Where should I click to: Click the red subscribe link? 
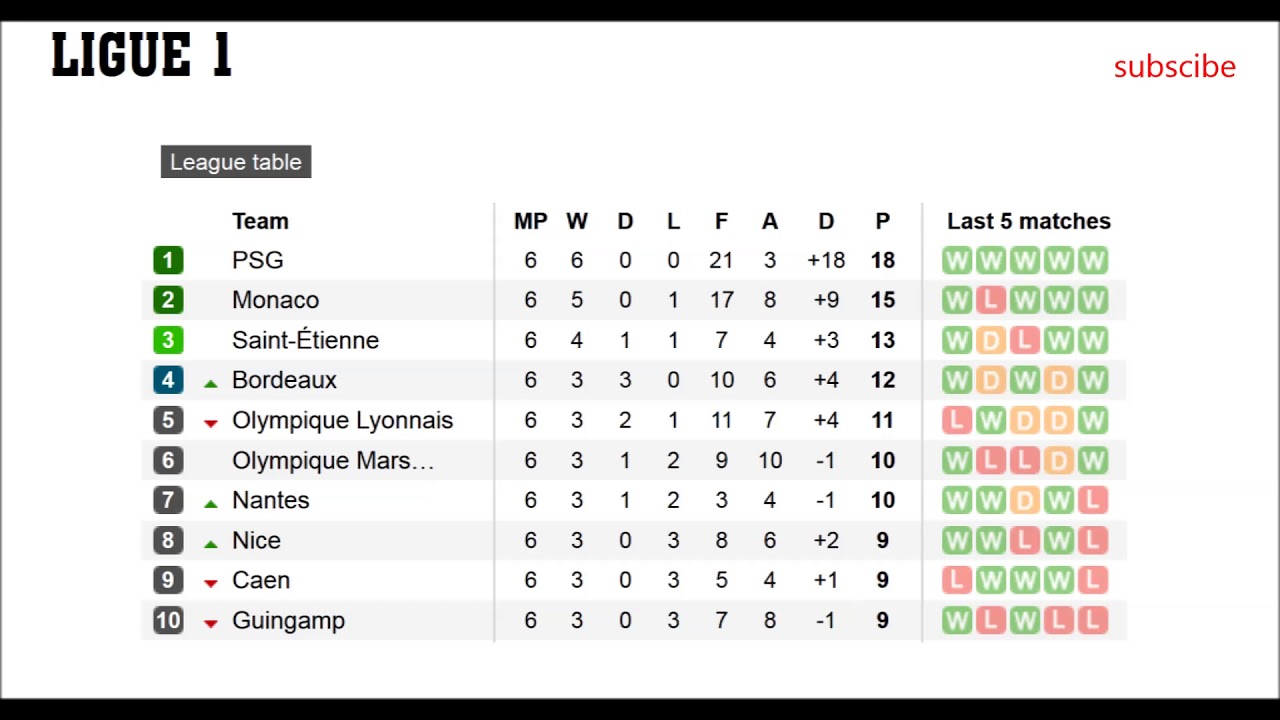(x=1175, y=66)
